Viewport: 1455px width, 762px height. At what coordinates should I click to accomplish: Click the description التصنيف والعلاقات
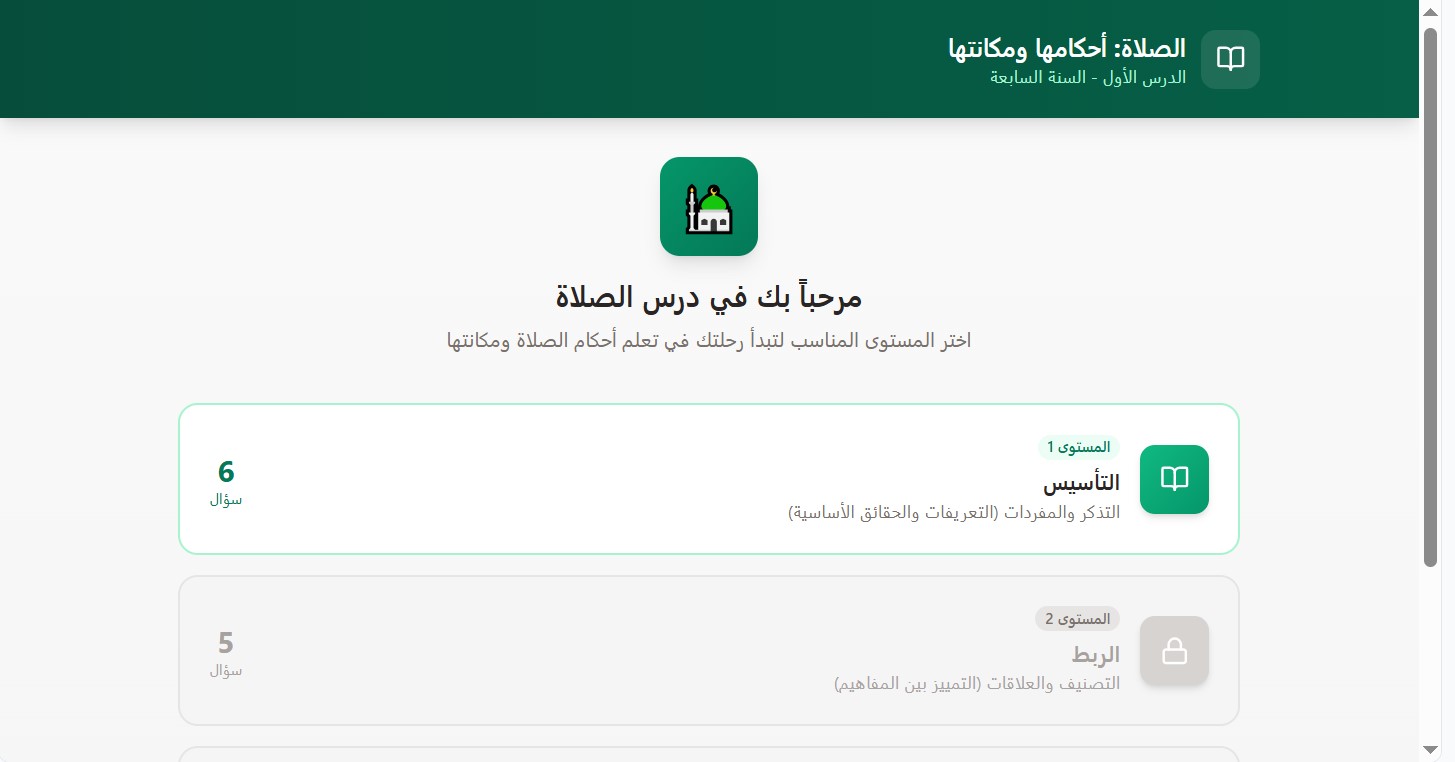(x=977, y=684)
